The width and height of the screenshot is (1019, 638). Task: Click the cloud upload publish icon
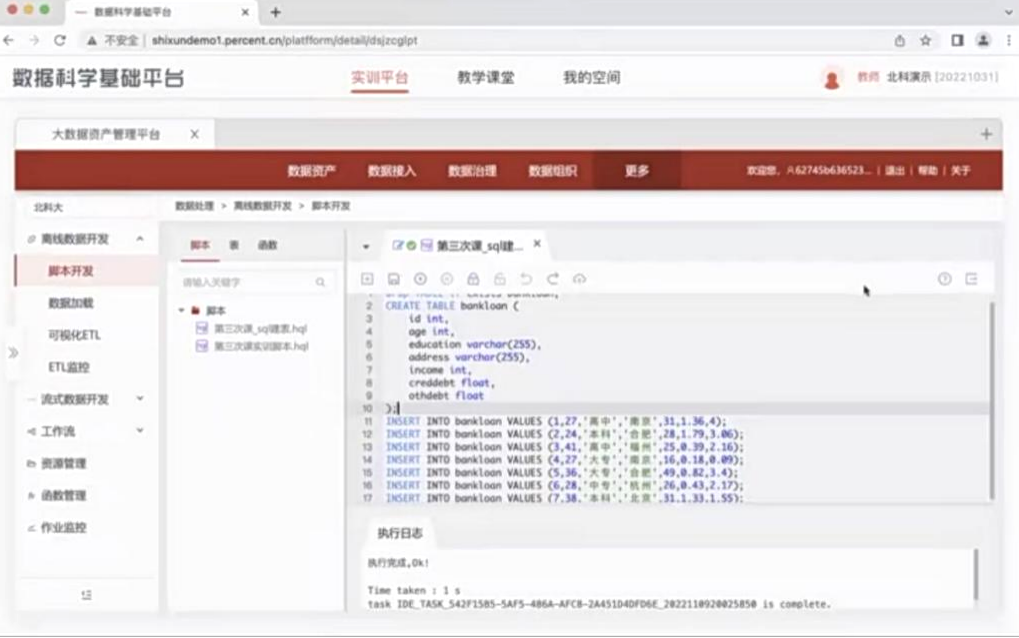[x=579, y=280]
